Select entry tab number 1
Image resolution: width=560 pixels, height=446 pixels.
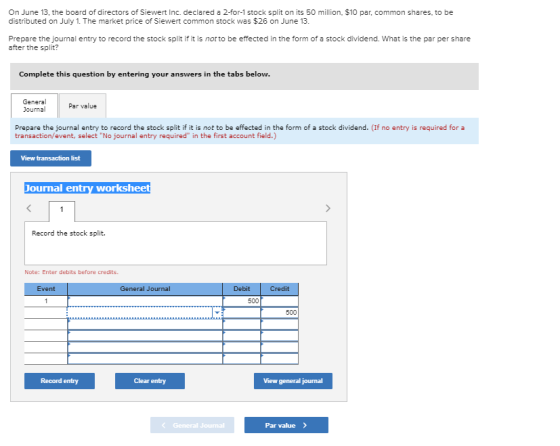[62, 211]
